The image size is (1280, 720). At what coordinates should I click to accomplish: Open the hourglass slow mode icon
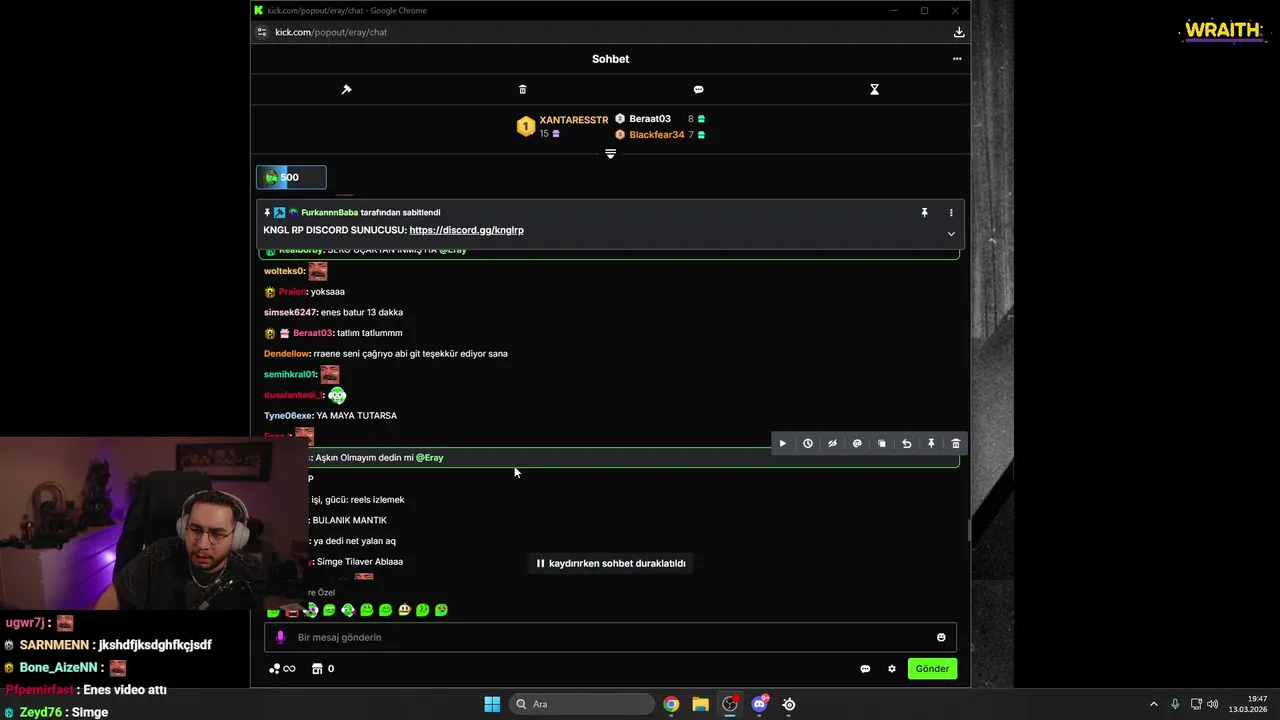tap(874, 89)
